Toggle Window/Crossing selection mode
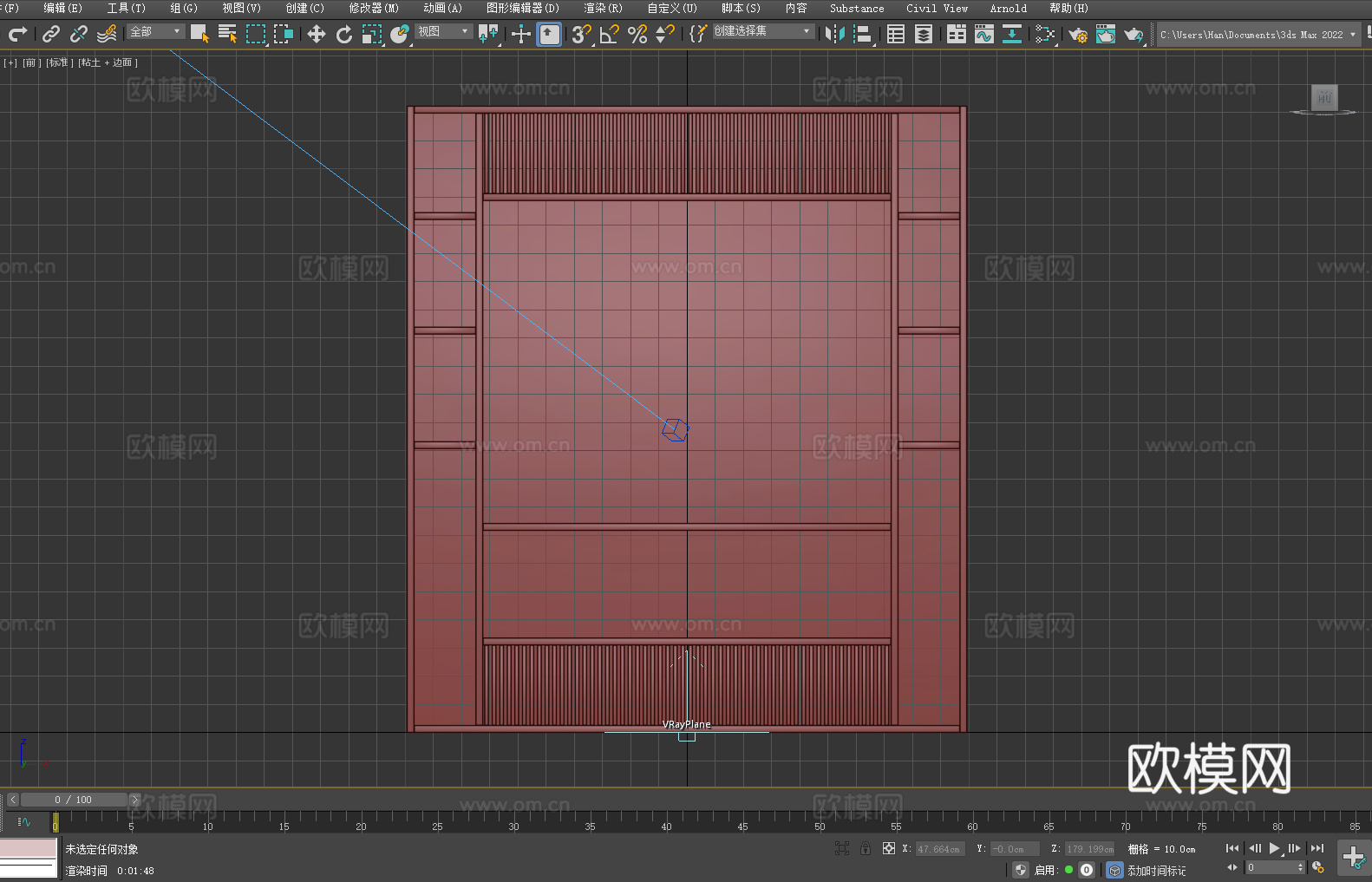1372x882 pixels. (x=284, y=34)
